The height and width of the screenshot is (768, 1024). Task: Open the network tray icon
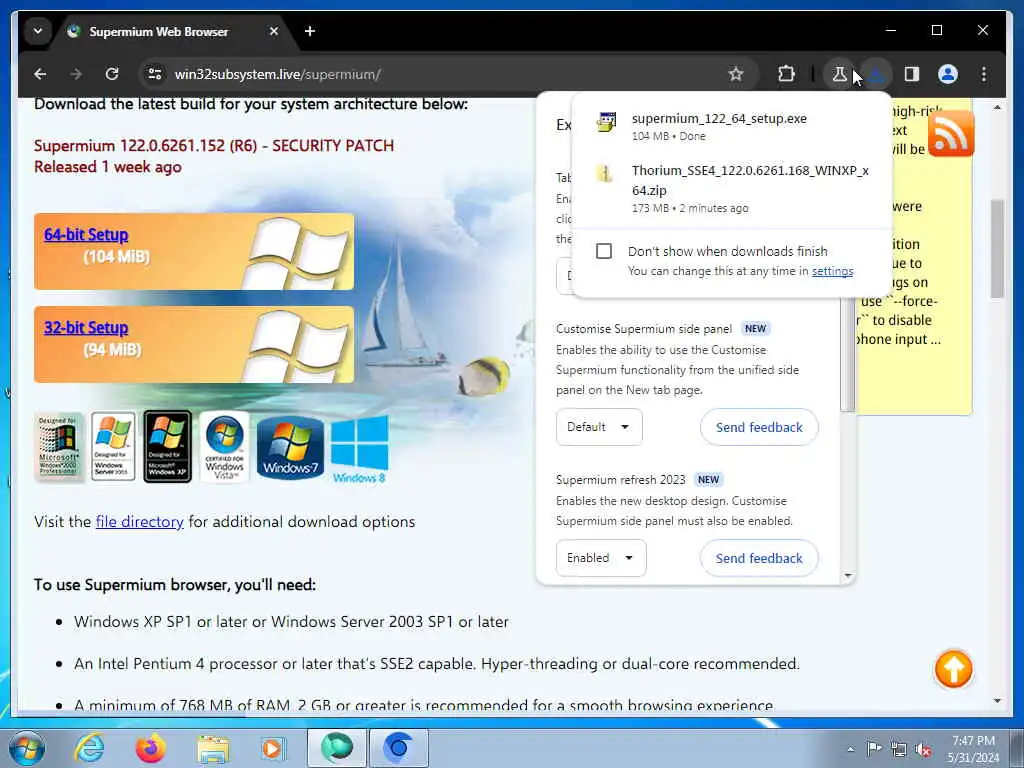pyautogui.click(x=899, y=750)
